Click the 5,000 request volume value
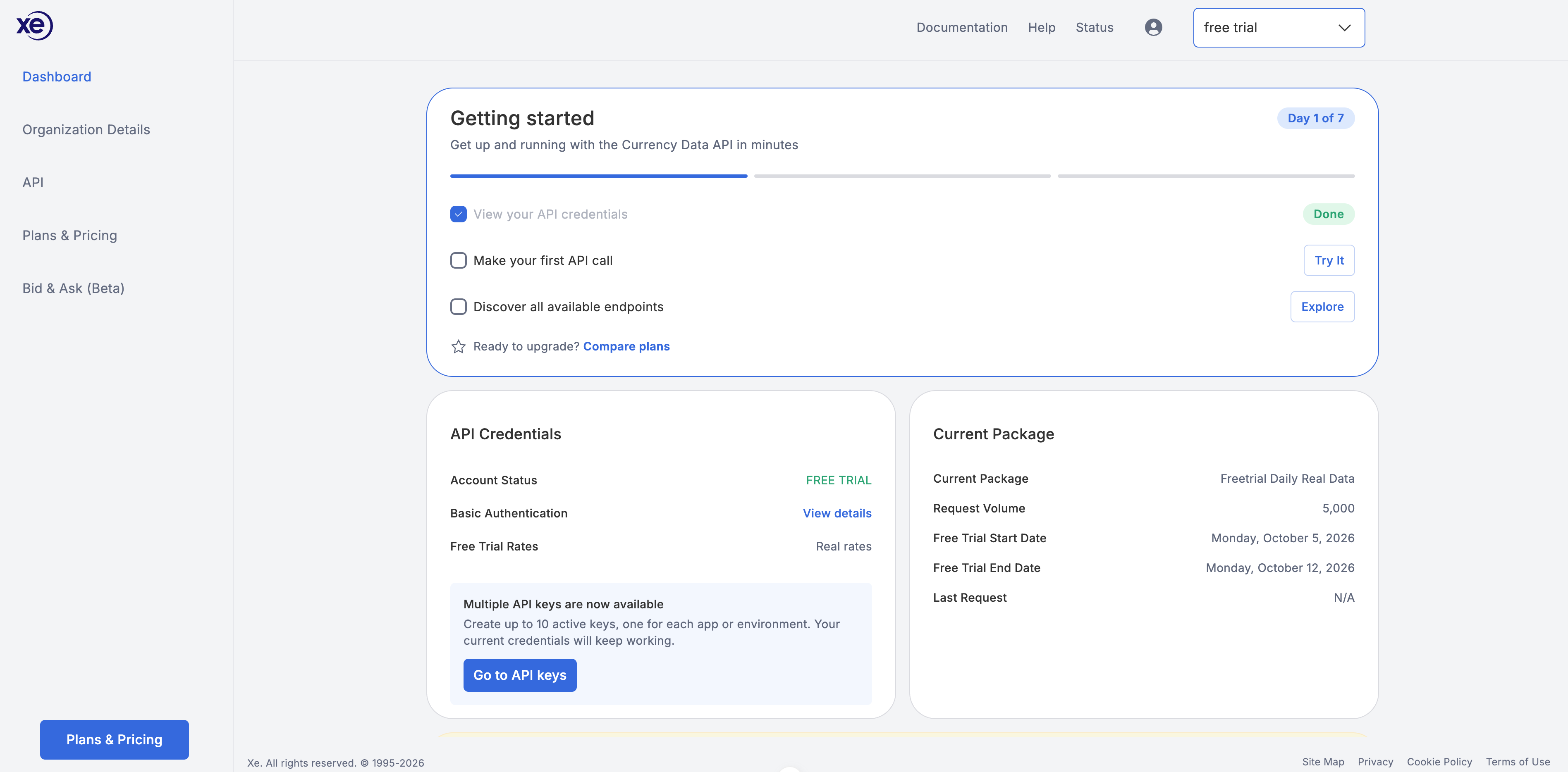This screenshot has height=772, width=1568. [1338, 509]
